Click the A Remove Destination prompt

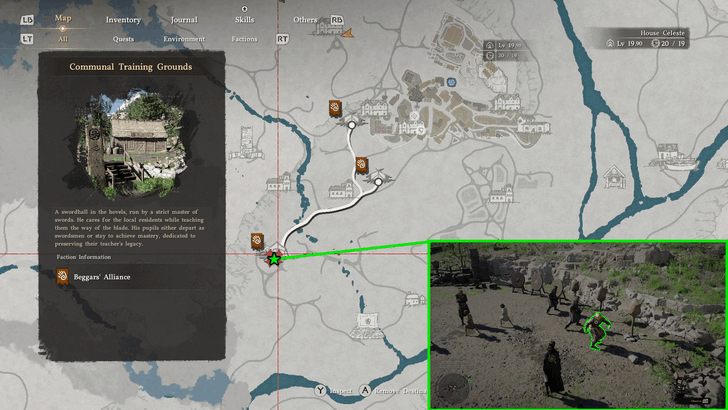click(x=393, y=391)
